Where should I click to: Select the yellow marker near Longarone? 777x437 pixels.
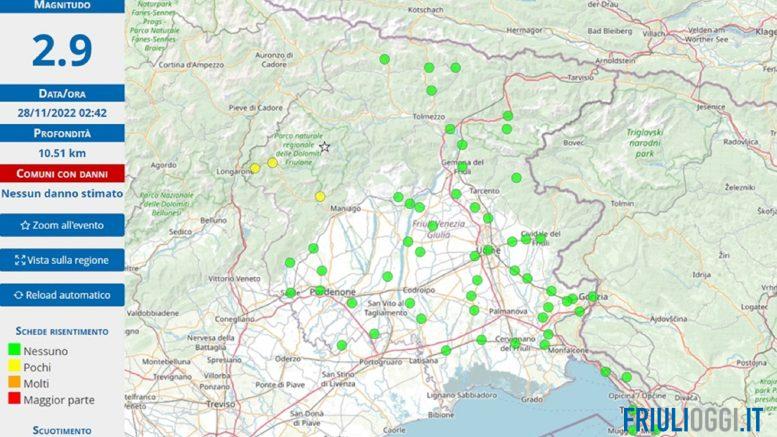[255, 168]
